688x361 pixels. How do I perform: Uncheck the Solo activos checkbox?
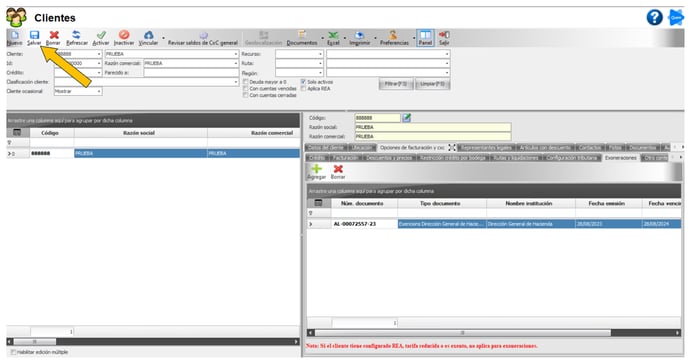[303, 82]
